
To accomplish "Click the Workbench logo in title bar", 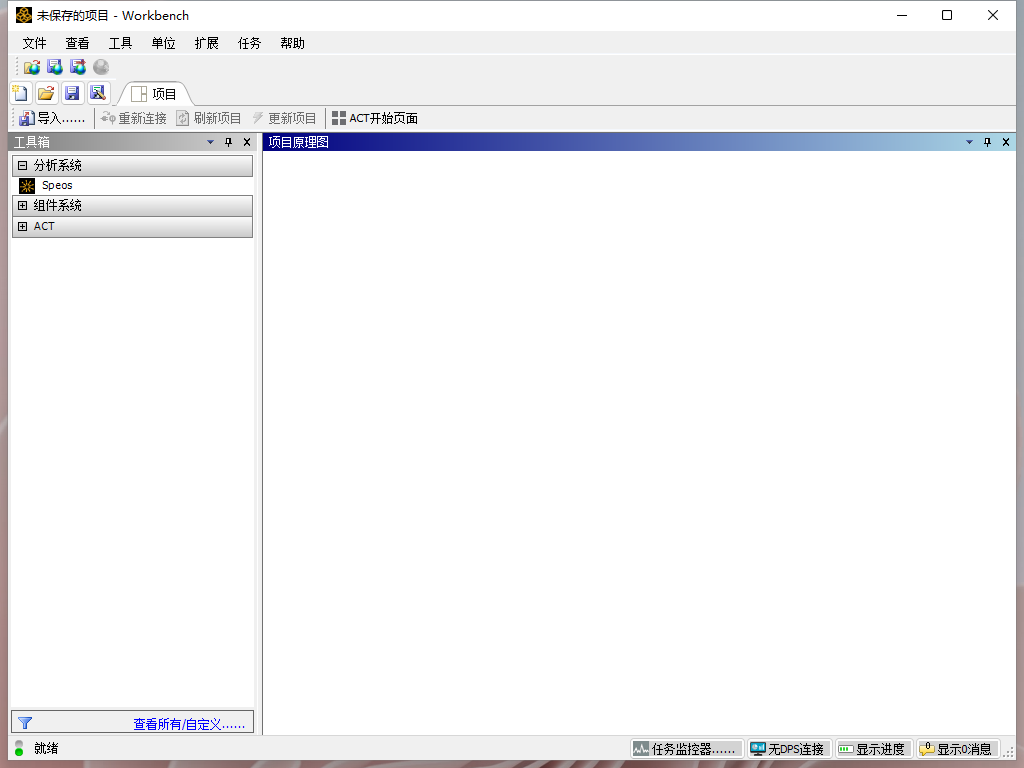I will click(x=24, y=15).
